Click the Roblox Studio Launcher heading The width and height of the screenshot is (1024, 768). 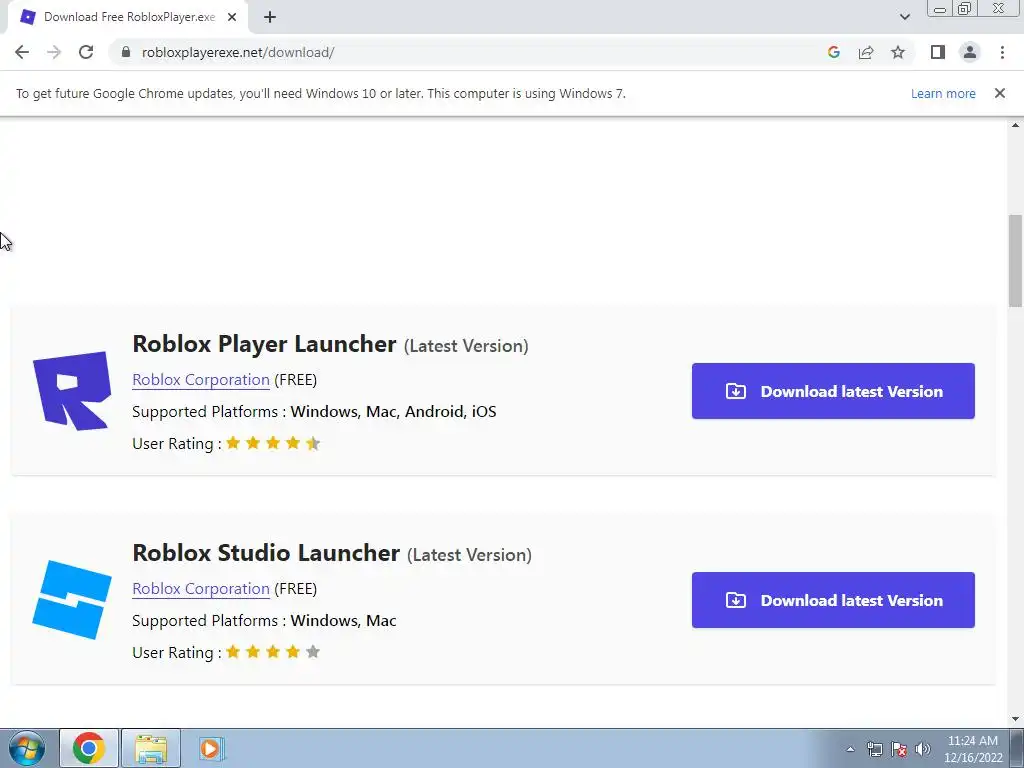click(266, 552)
